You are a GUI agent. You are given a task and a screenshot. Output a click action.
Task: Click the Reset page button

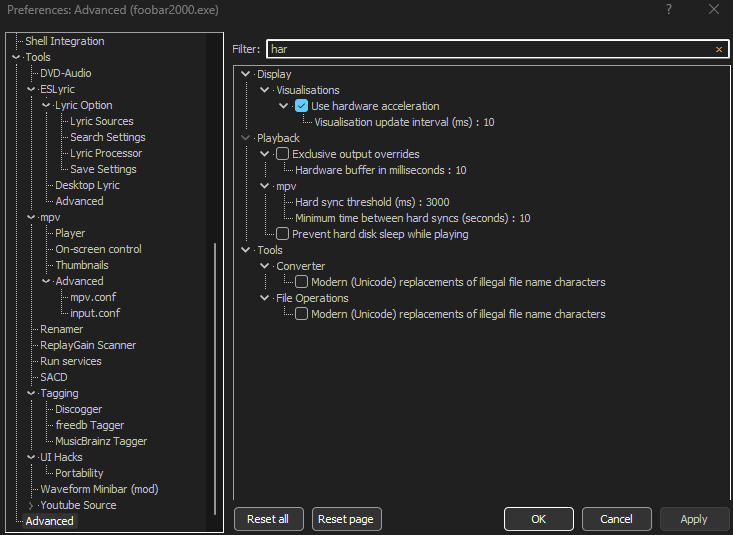(x=346, y=519)
